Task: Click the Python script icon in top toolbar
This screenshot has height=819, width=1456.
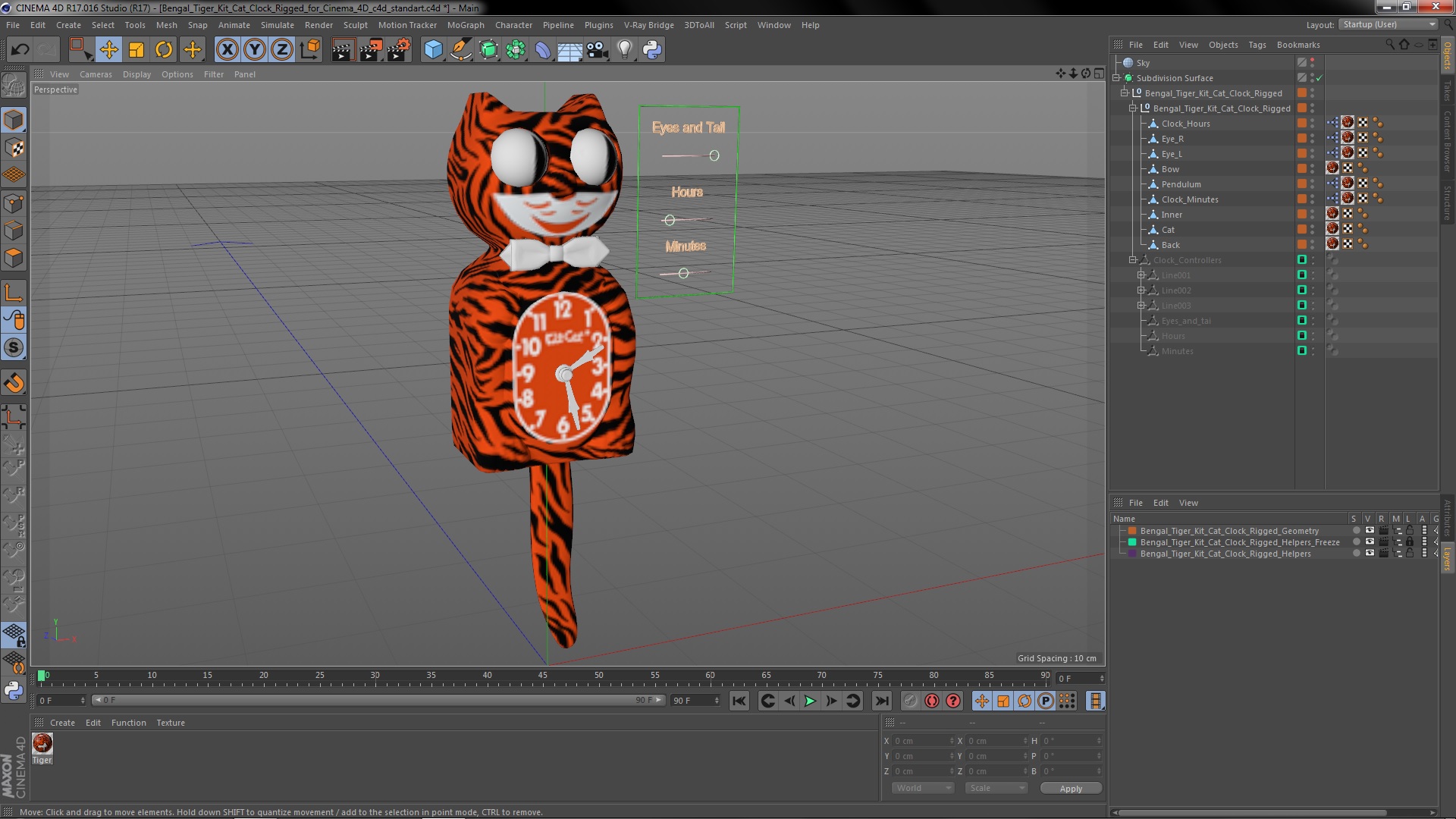Action: point(652,50)
